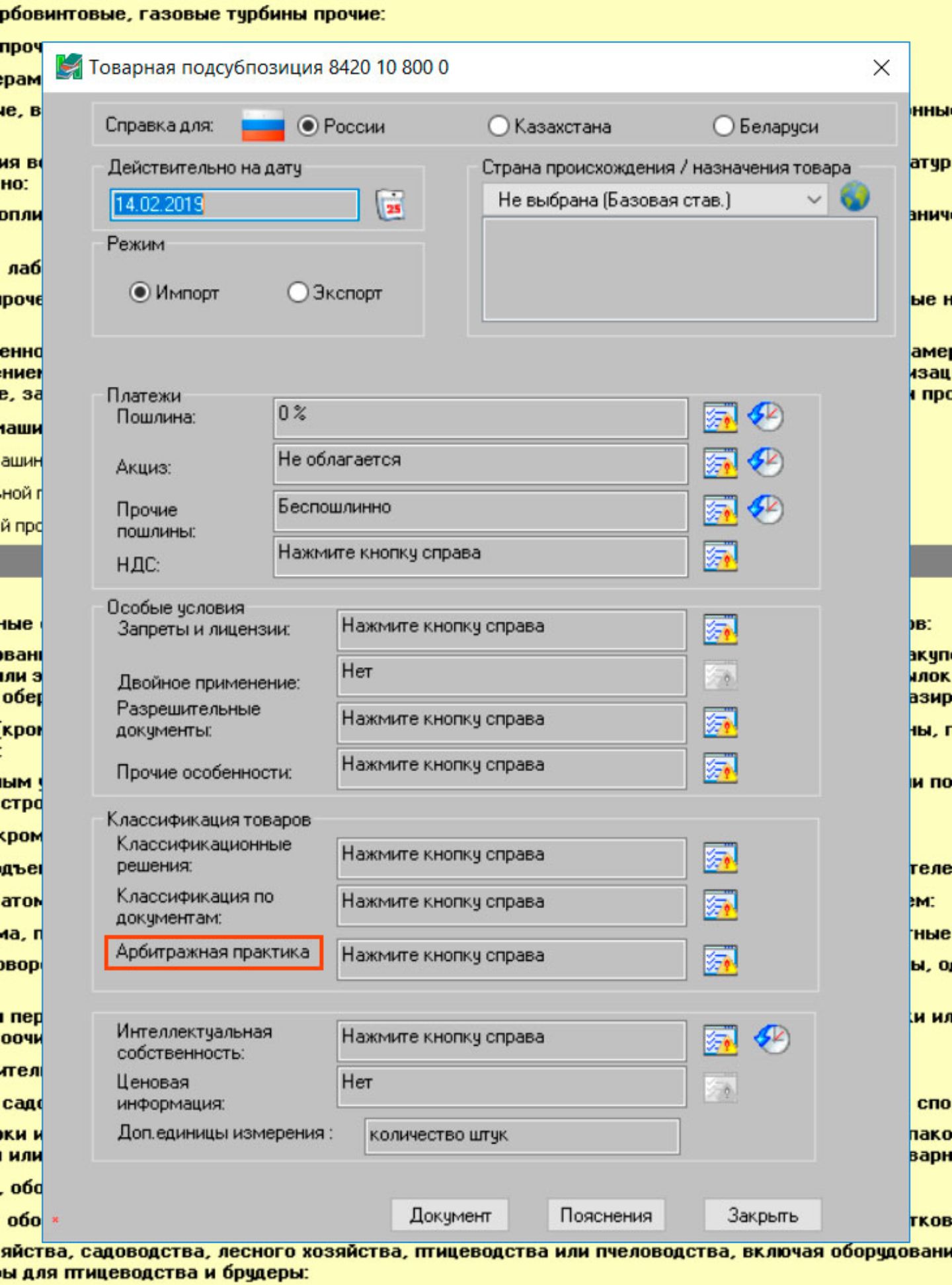Click the disabled icon for Ценовая информация
The image size is (952, 1285).
(720, 1088)
